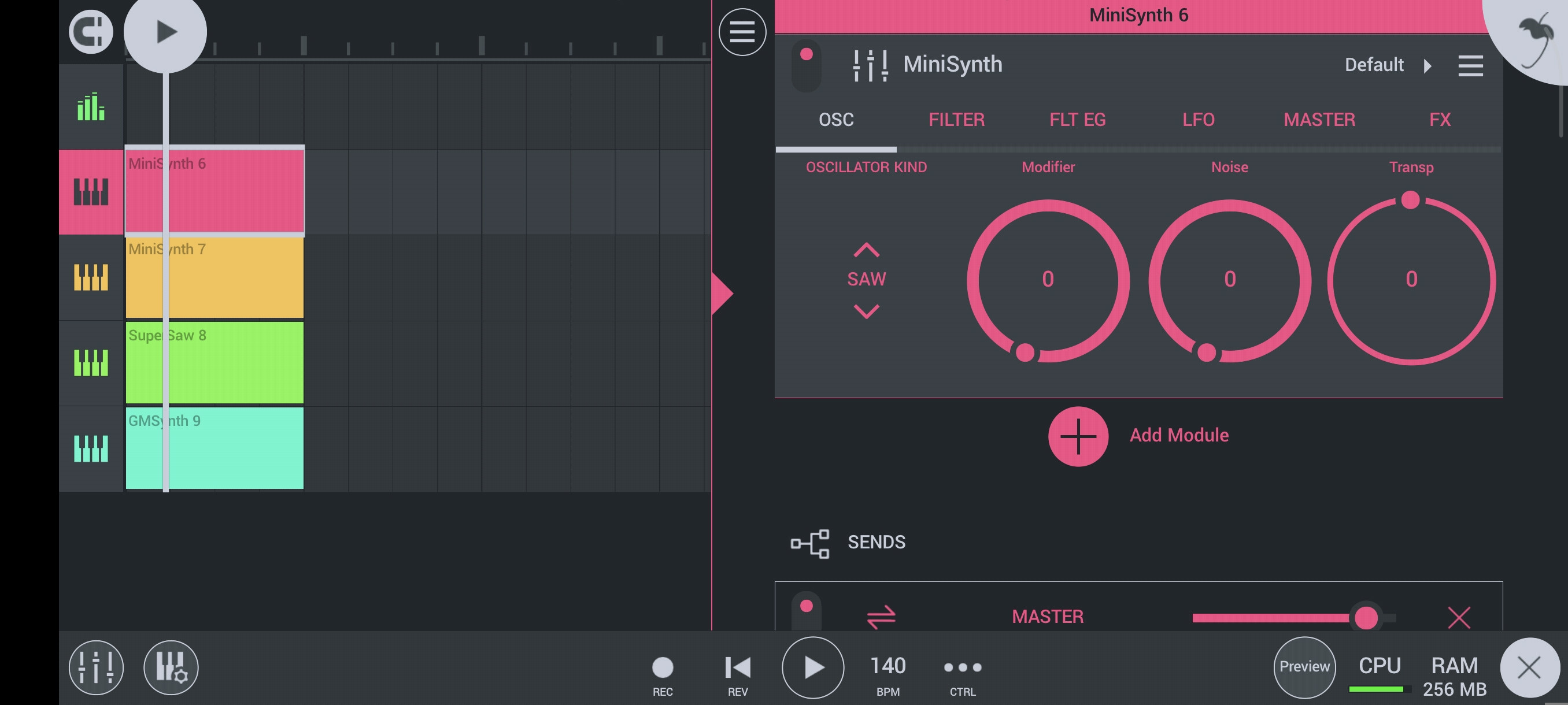Change the 140 BPM tempo
Image resolution: width=1568 pixels, height=705 pixels.
click(887, 674)
